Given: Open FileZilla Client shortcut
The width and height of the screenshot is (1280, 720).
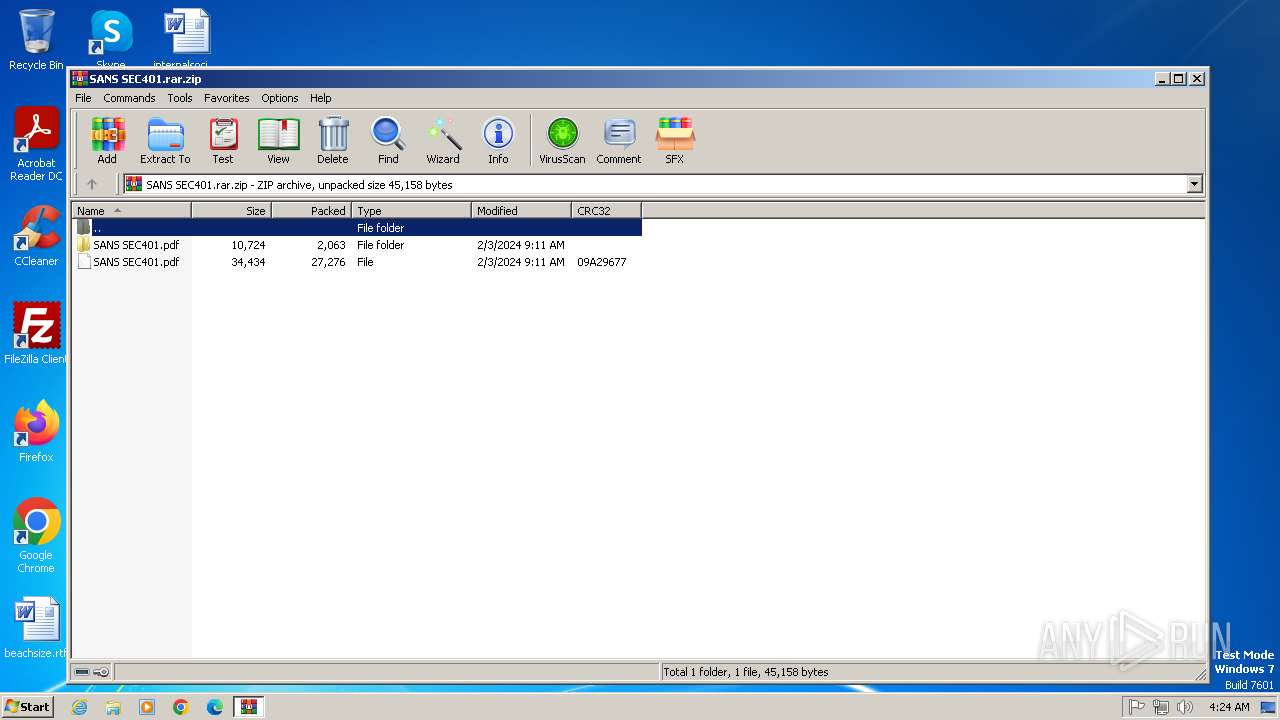Looking at the screenshot, I should pyautogui.click(x=36, y=333).
